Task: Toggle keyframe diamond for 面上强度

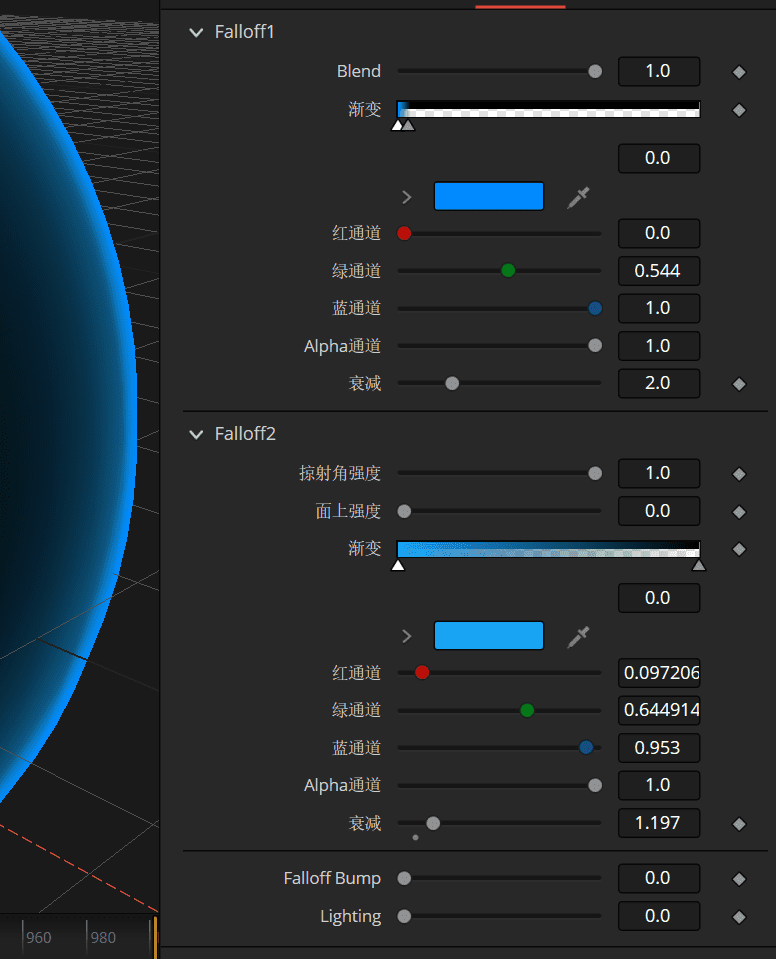Action: click(x=739, y=512)
